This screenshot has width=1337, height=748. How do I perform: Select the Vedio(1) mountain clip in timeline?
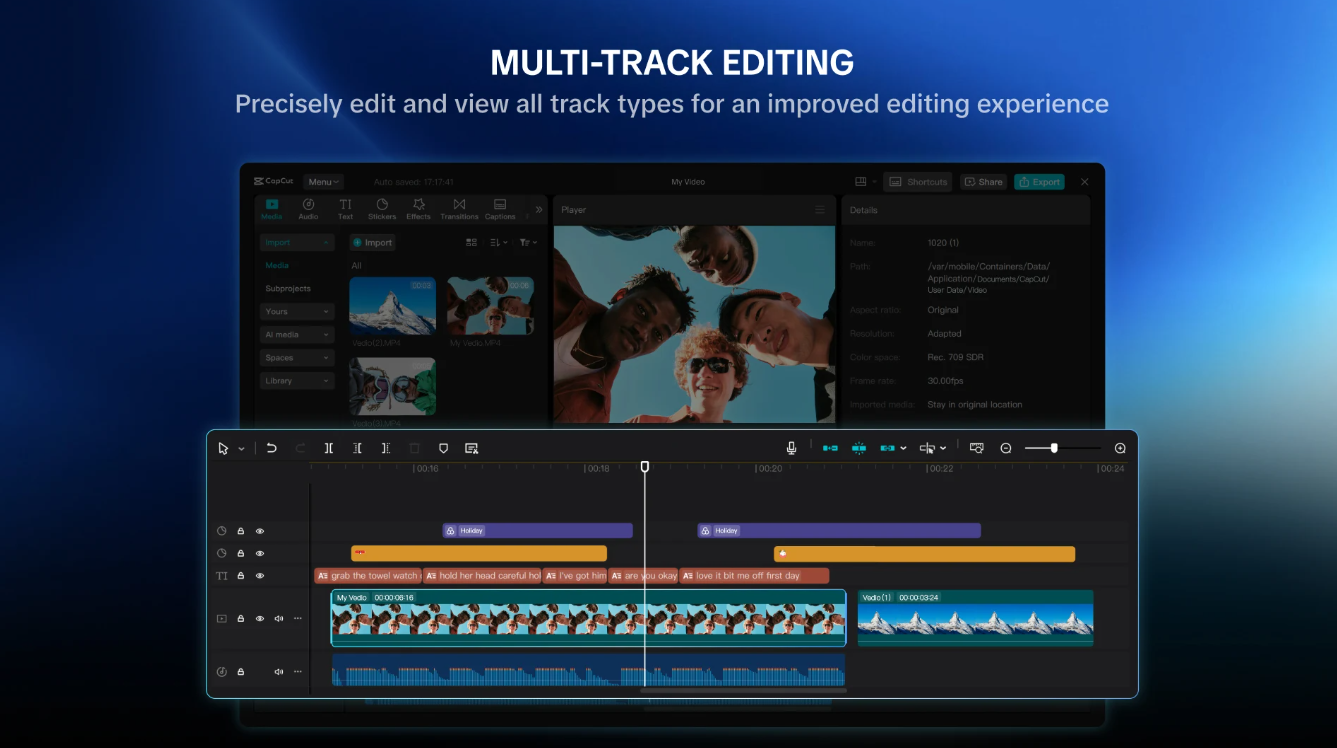click(x=975, y=618)
